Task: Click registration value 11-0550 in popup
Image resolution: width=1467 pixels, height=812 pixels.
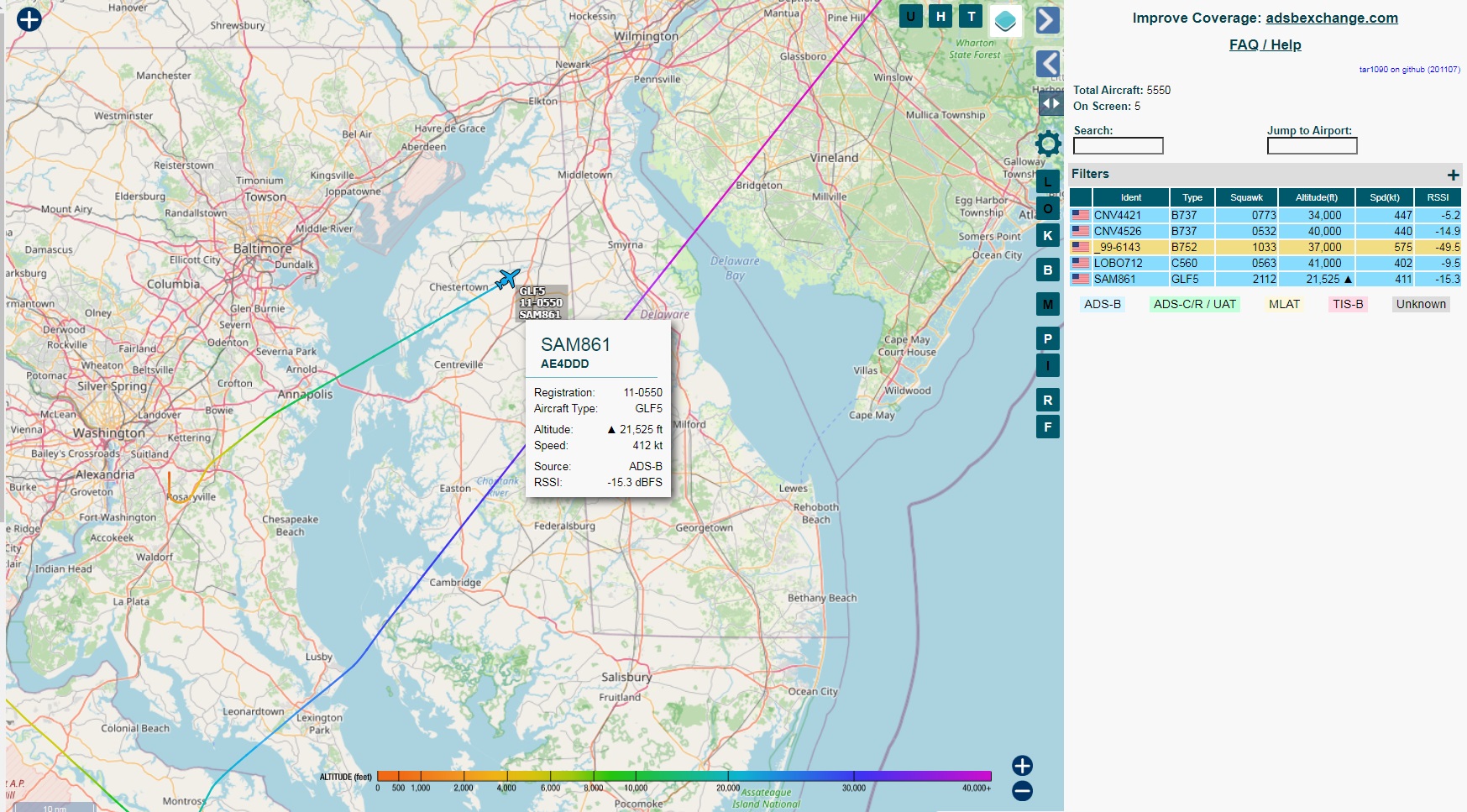Action: tap(642, 392)
